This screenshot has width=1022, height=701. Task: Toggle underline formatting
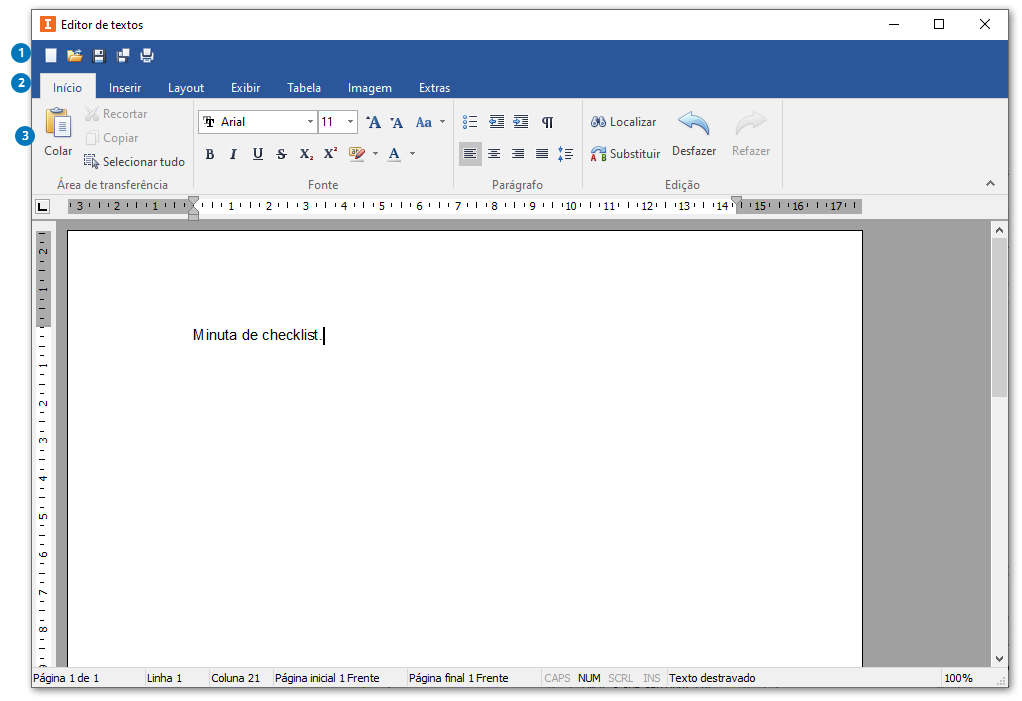coord(258,154)
